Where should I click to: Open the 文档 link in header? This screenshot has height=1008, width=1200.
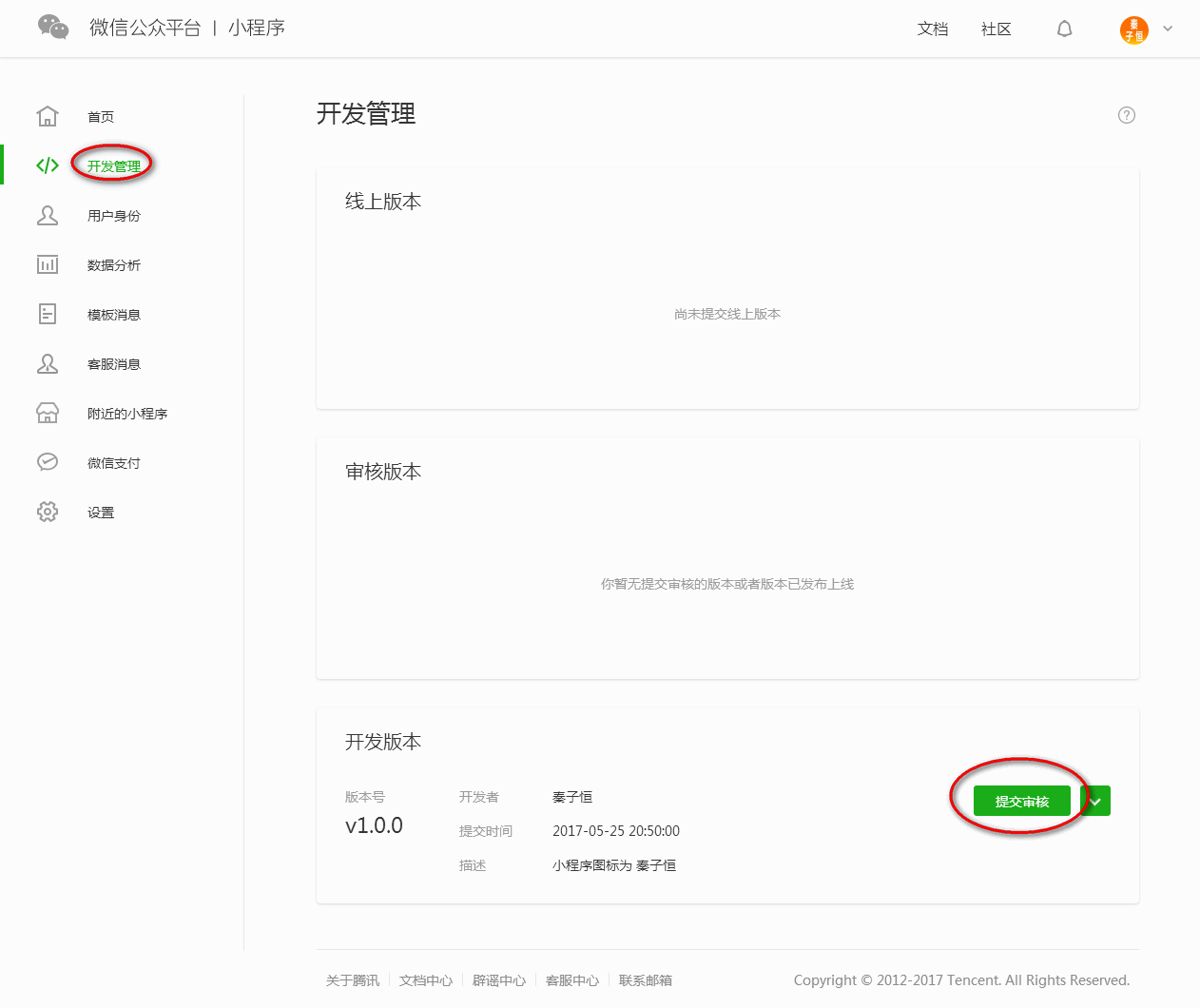pyautogui.click(x=933, y=29)
